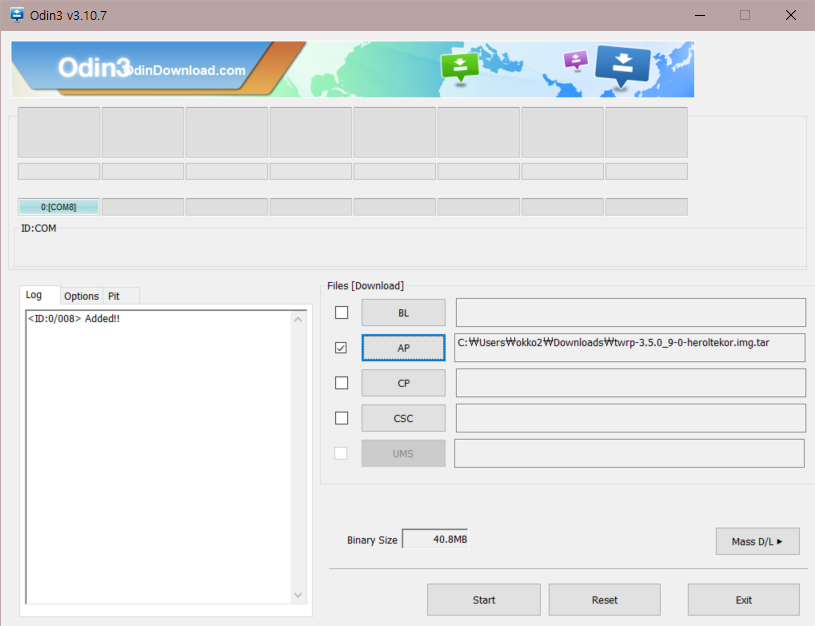Tick the CSC file checkbox
The image size is (815, 626).
click(341, 418)
